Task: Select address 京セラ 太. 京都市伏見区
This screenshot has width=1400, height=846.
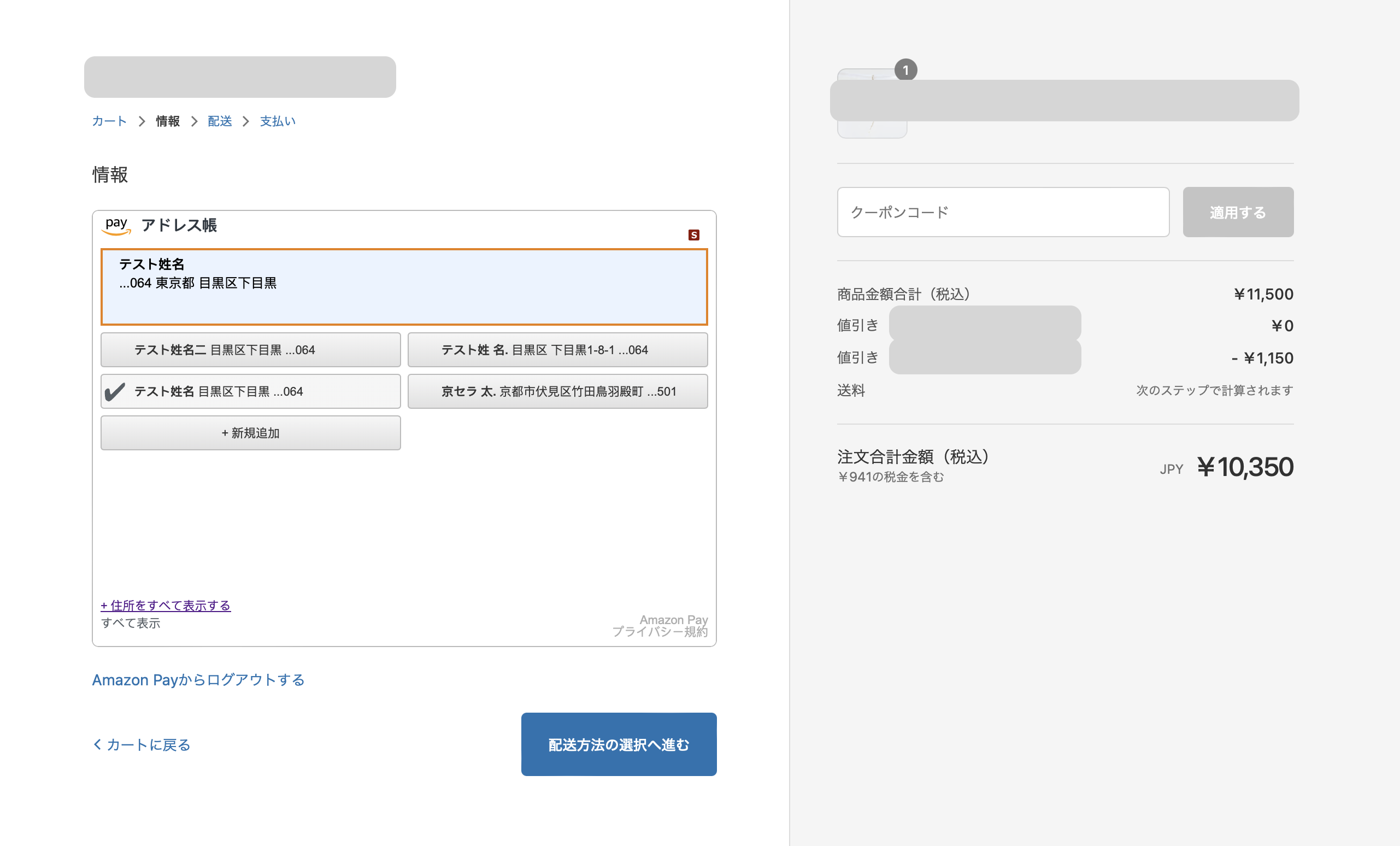Action: (x=557, y=391)
